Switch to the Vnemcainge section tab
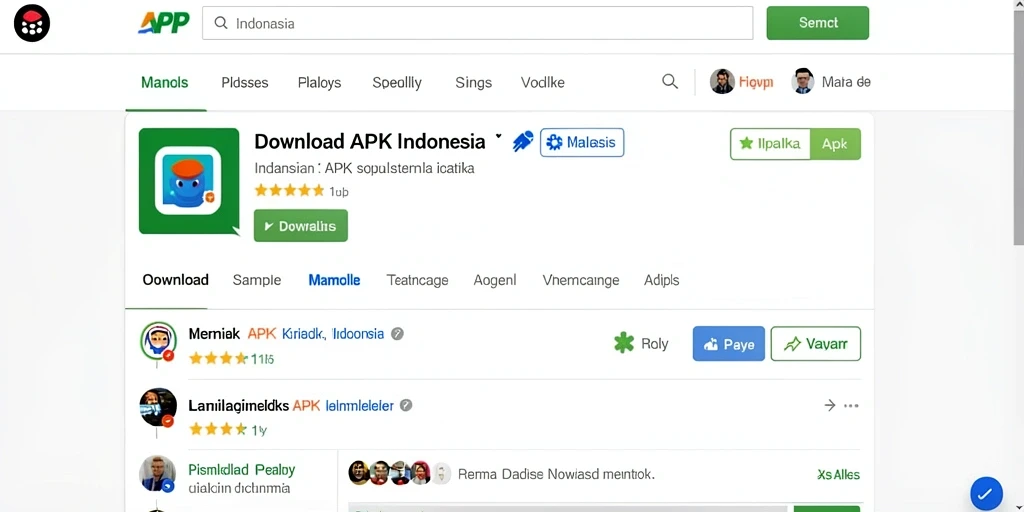The height and width of the screenshot is (512, 1024). point(581,280)
